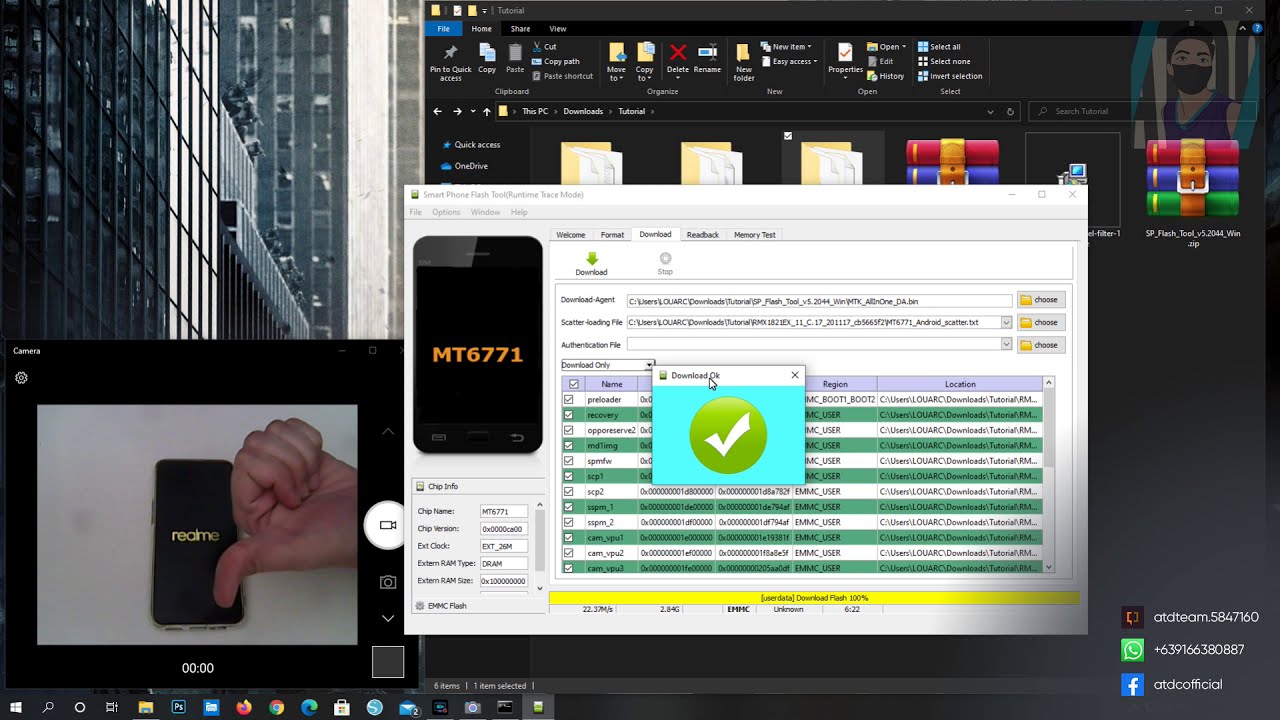Open Photoshop from the taskbar
The image size is (1280, 720).
178,707
